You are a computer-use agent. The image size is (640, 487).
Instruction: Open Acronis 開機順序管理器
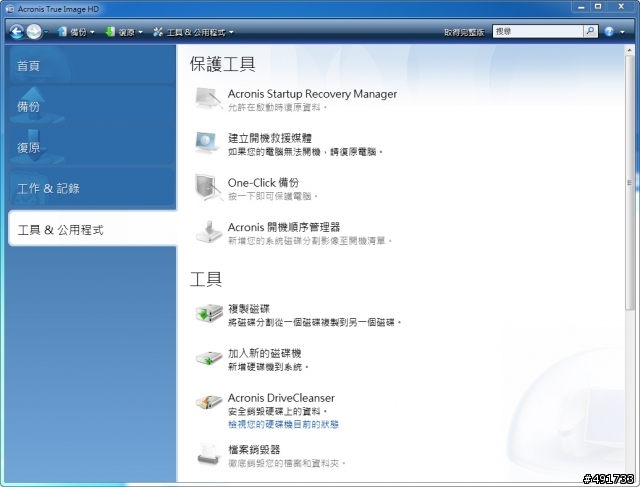coord(284,227)
